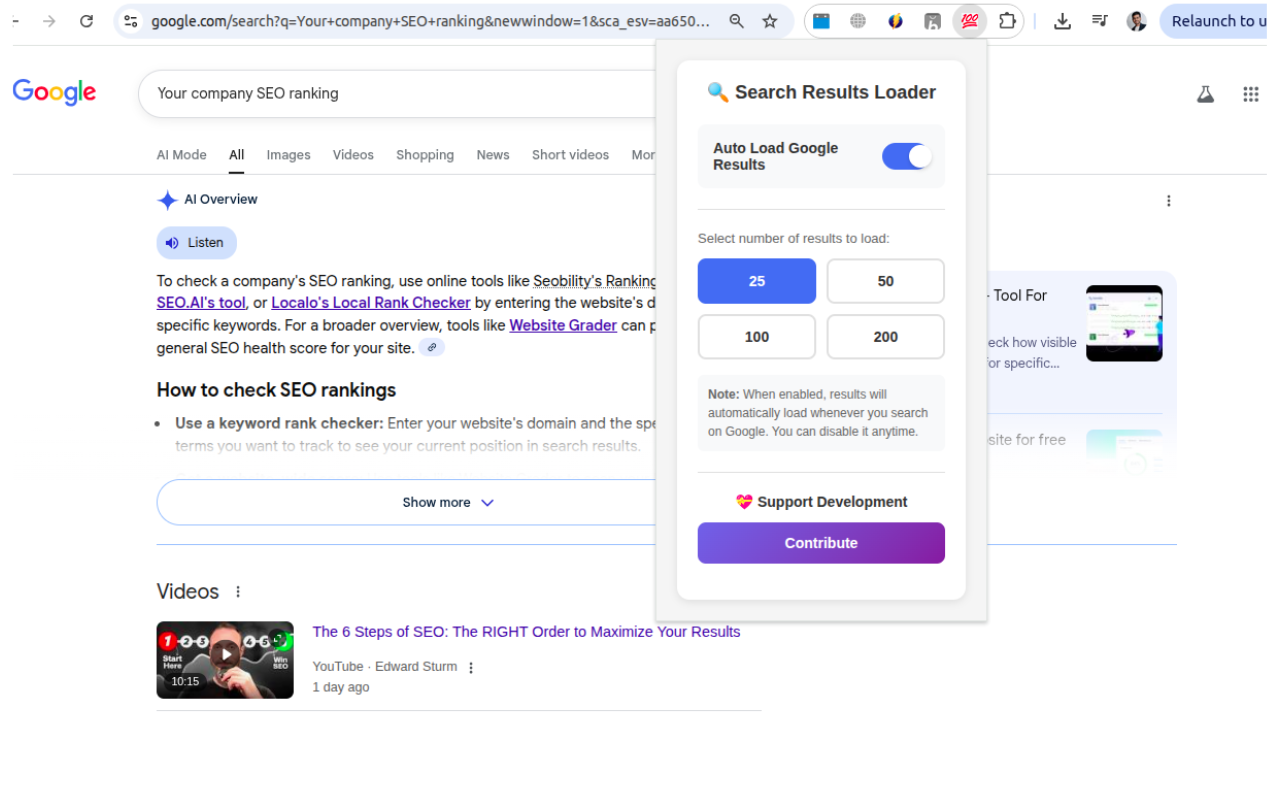Viewport: 1280px width, 800px height.
Task: Open the Website Grader link
Action: click(563, 325)
